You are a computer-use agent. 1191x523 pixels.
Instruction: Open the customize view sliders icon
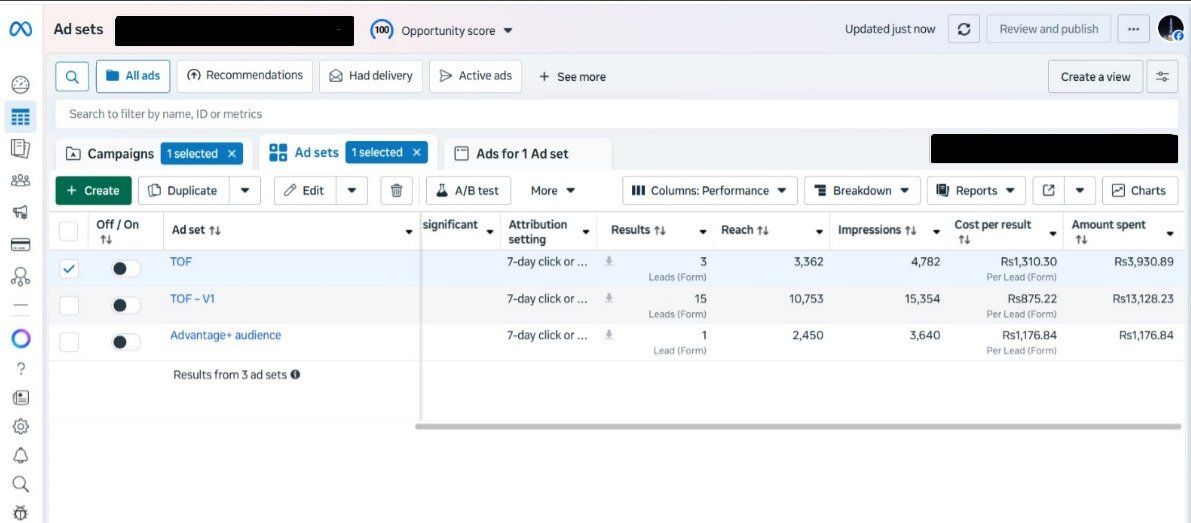point(1162,76)
